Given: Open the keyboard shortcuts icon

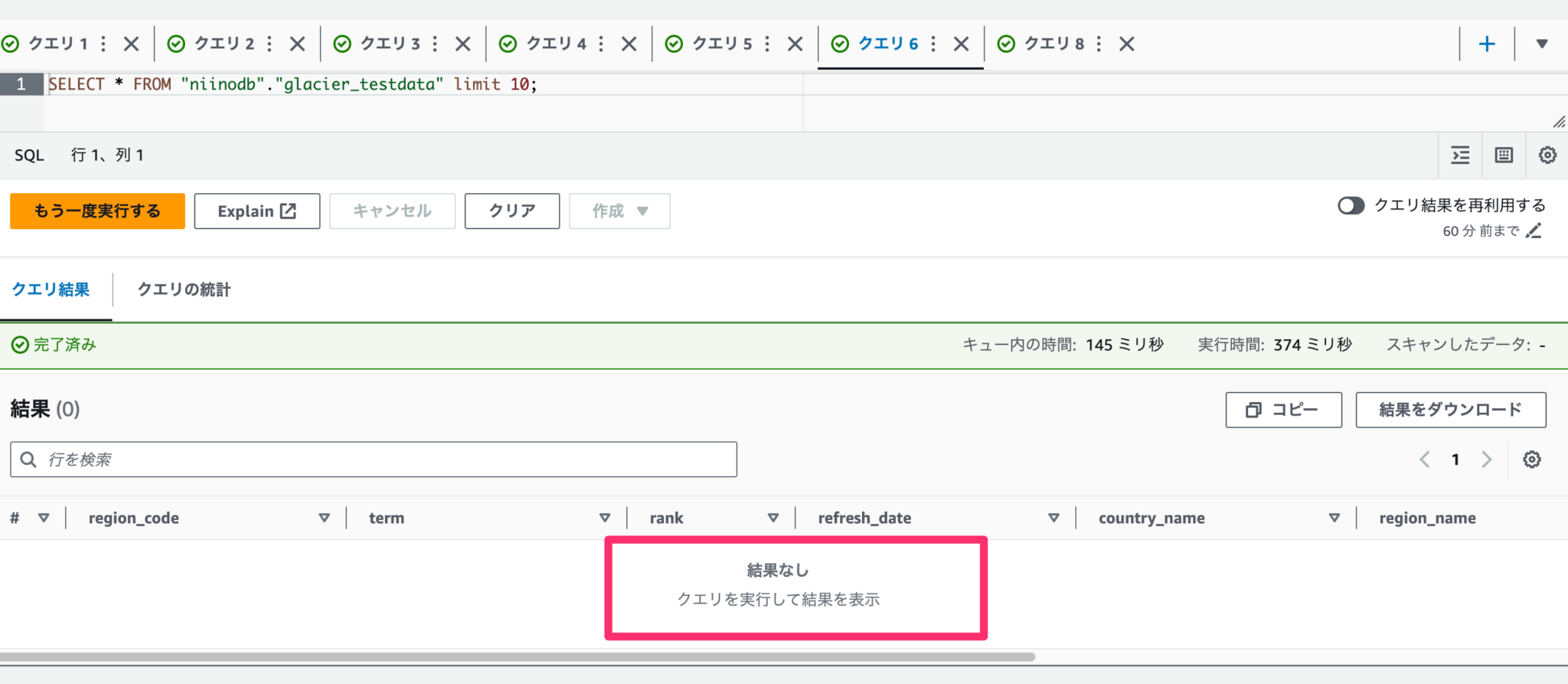Looking at the screenshot, I should pos(1504,155).
